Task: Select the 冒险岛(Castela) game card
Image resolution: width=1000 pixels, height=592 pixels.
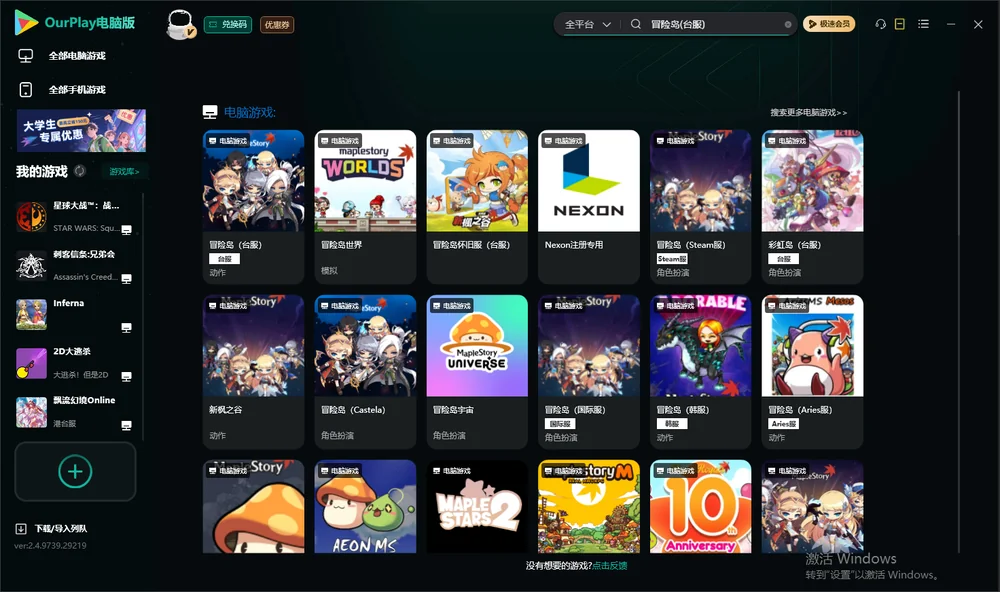Action: (365, 372)
